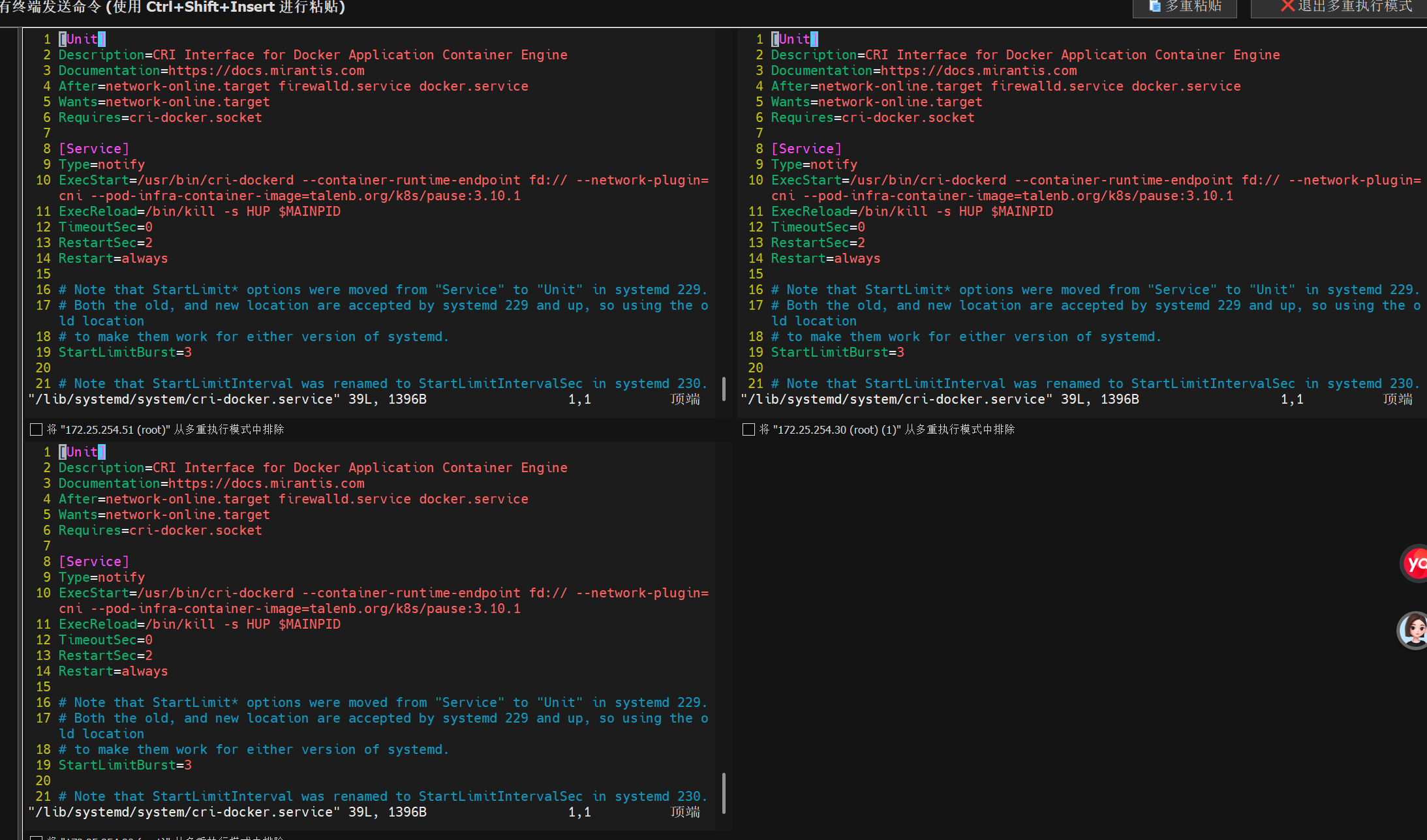Click the top-left terminal pane's scrollbar thumb
1427x840 pixels.
724,389
